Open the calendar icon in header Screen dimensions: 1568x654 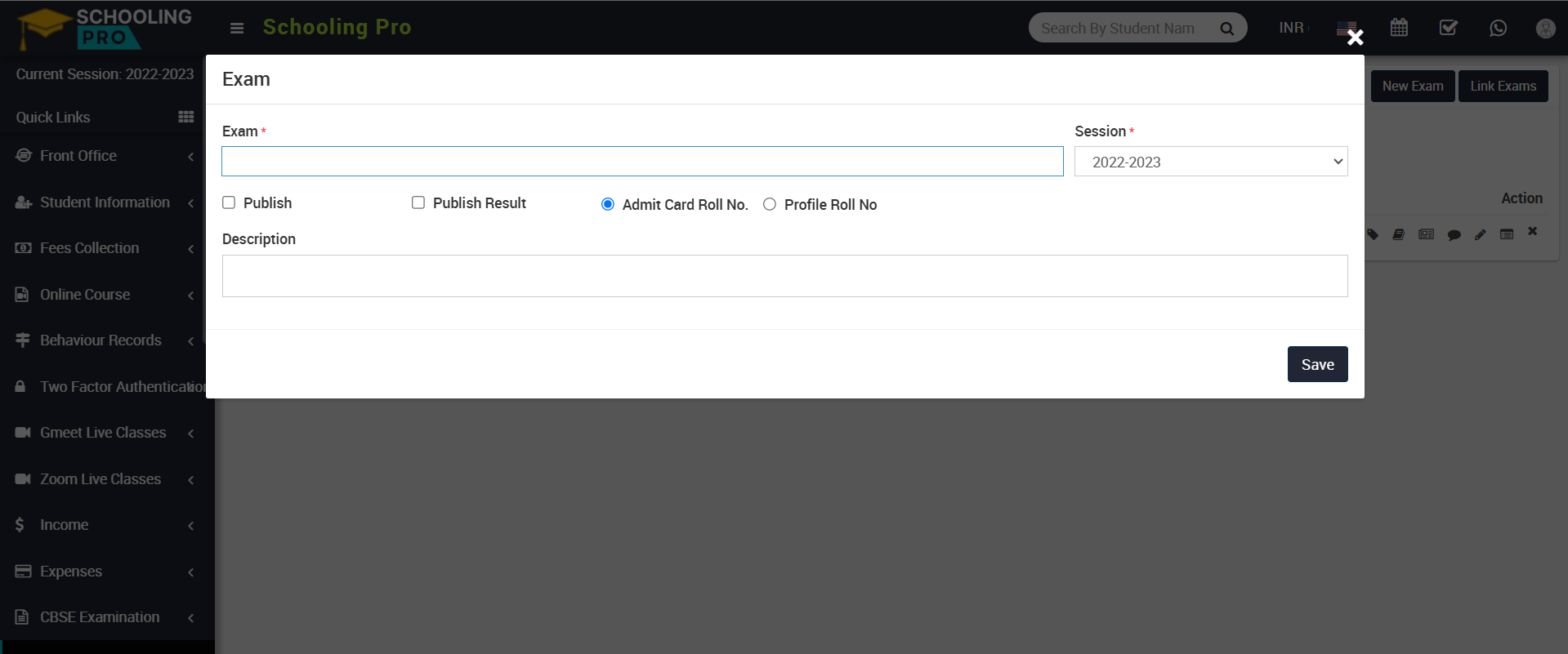coord(1399,28)
